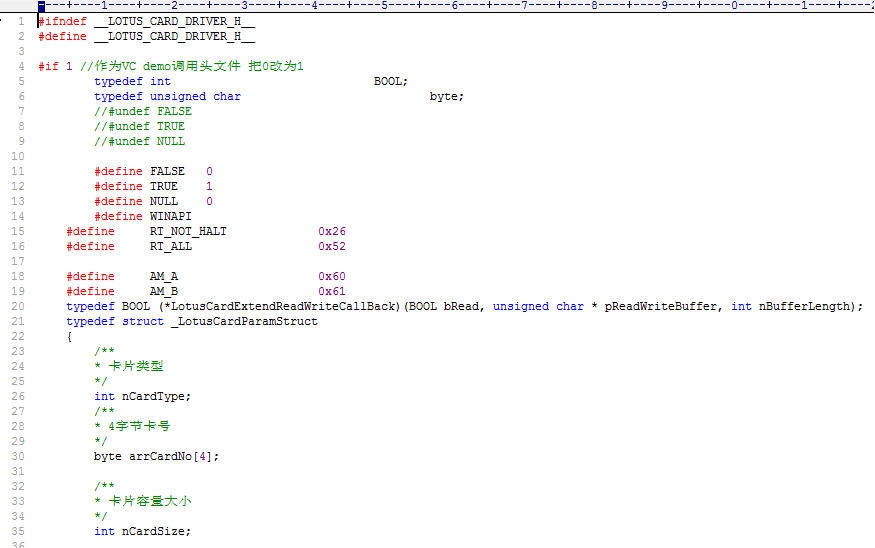Click the 0x52 value of RT_ALL

tap(332, 246)
